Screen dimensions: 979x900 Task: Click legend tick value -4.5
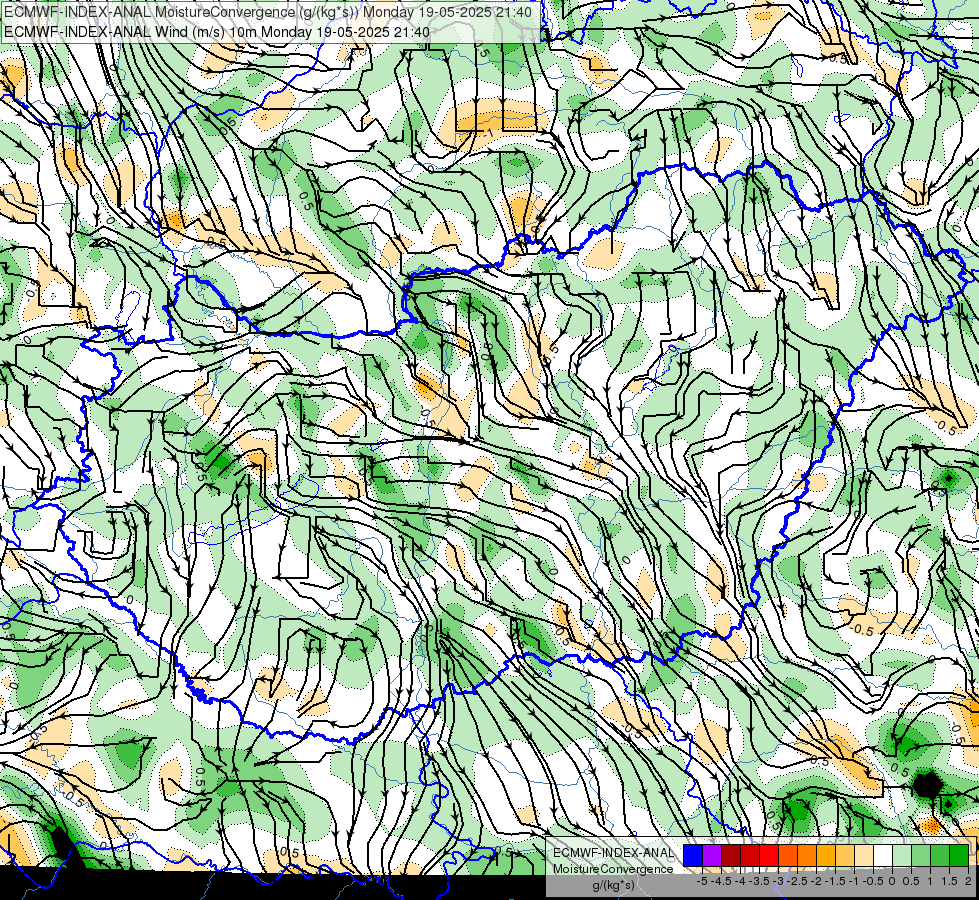click(x=721, y=881)
